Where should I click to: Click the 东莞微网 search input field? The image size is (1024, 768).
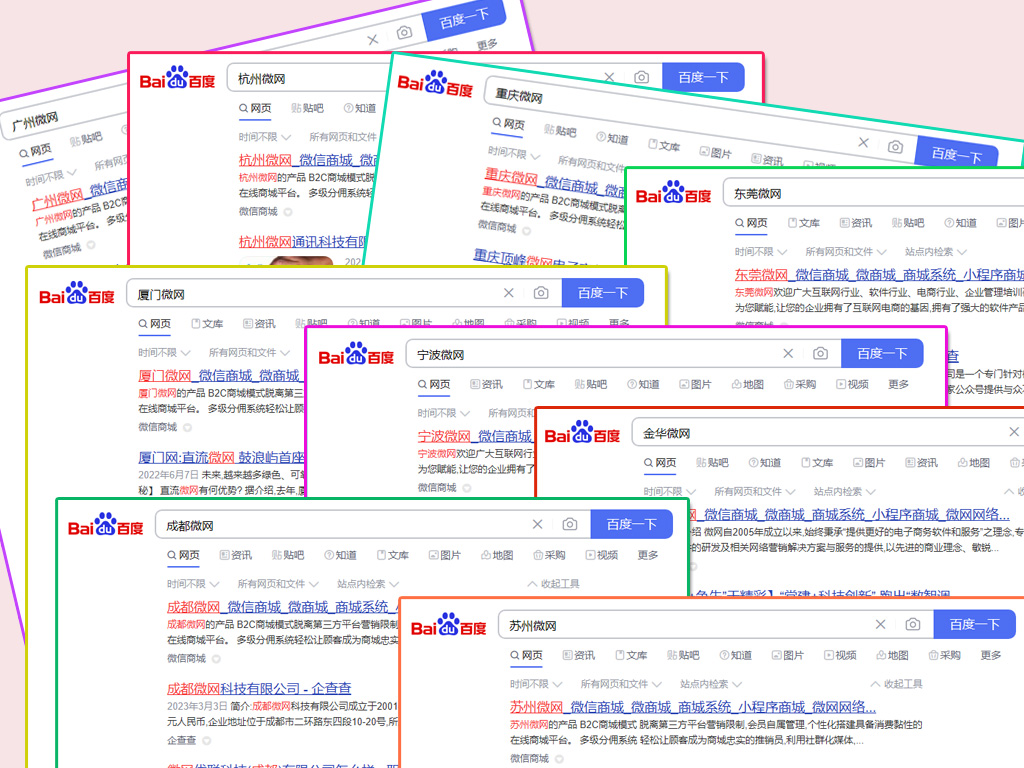(x=875, y=193)
